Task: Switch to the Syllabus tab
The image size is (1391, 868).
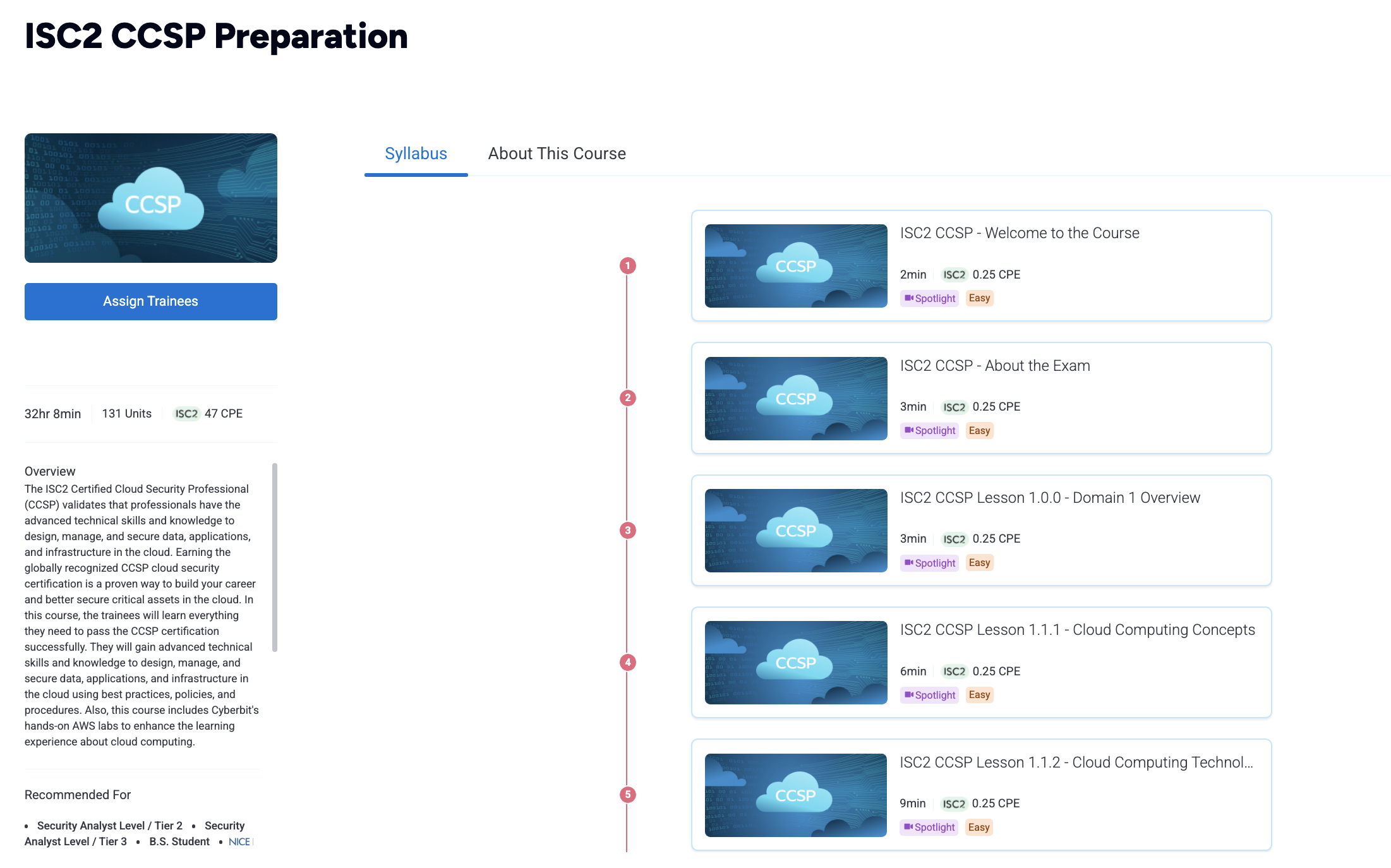Action: pos(416,154)
